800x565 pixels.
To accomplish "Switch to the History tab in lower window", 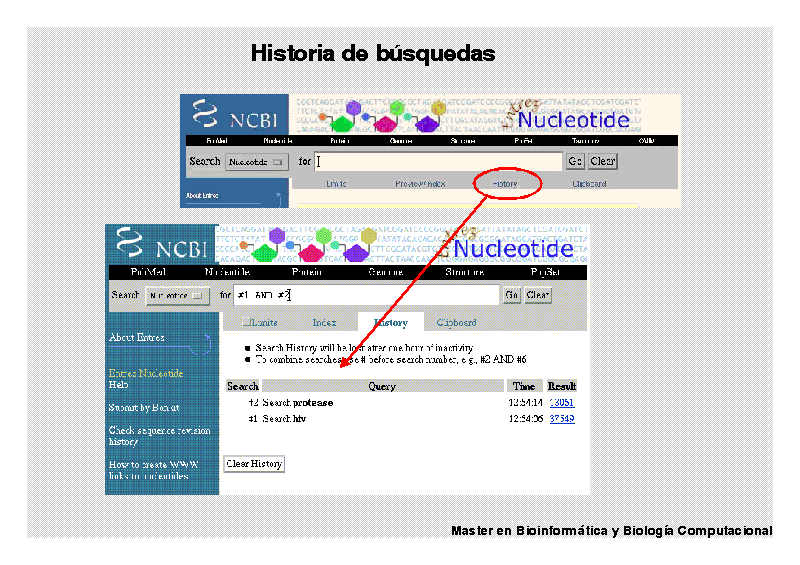I will (390, 323).
